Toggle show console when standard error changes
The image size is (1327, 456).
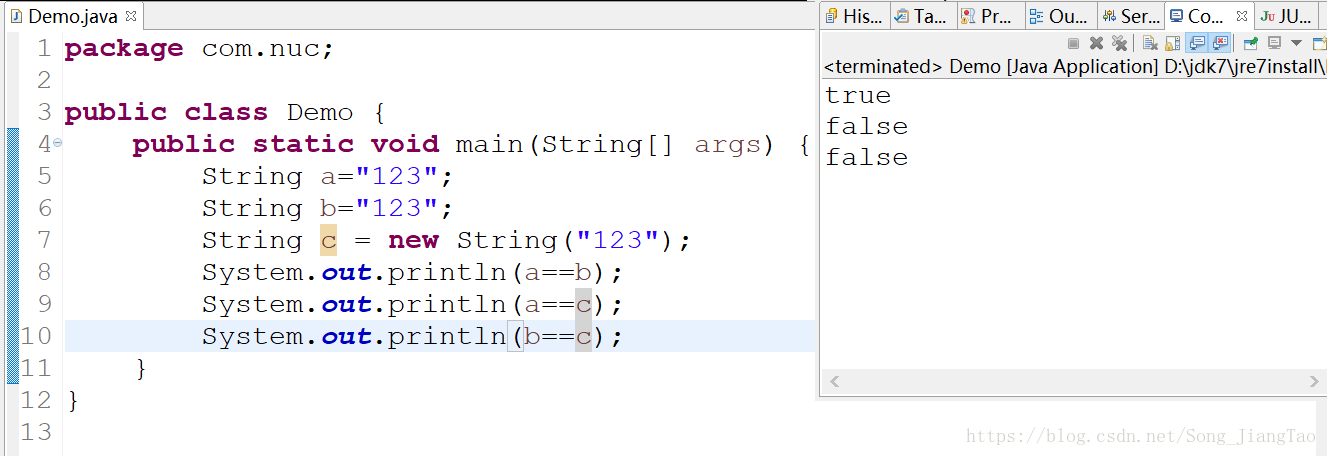[1220, 43]
